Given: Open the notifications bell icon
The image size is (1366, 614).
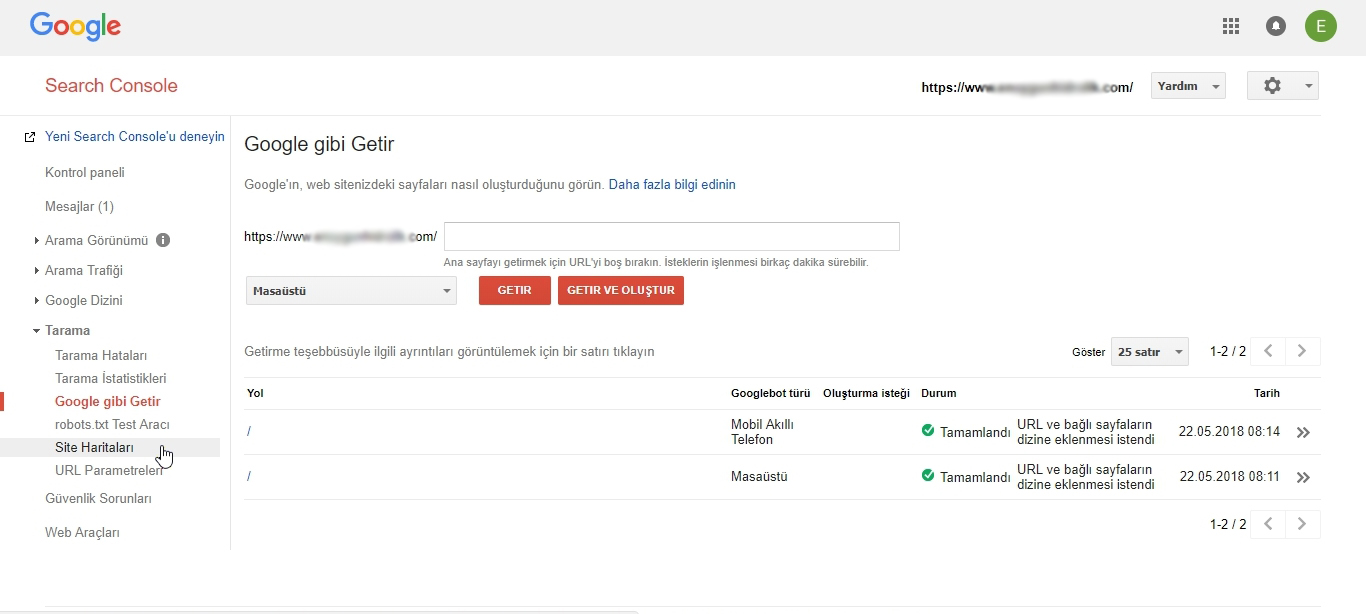Looking at the screenshot, I should tap(1276, 27).
